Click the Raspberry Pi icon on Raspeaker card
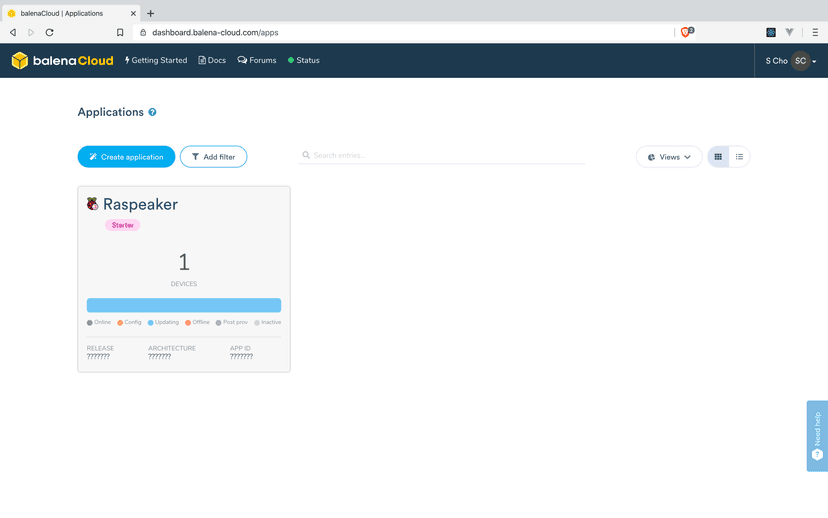 [x=93, y=204]
